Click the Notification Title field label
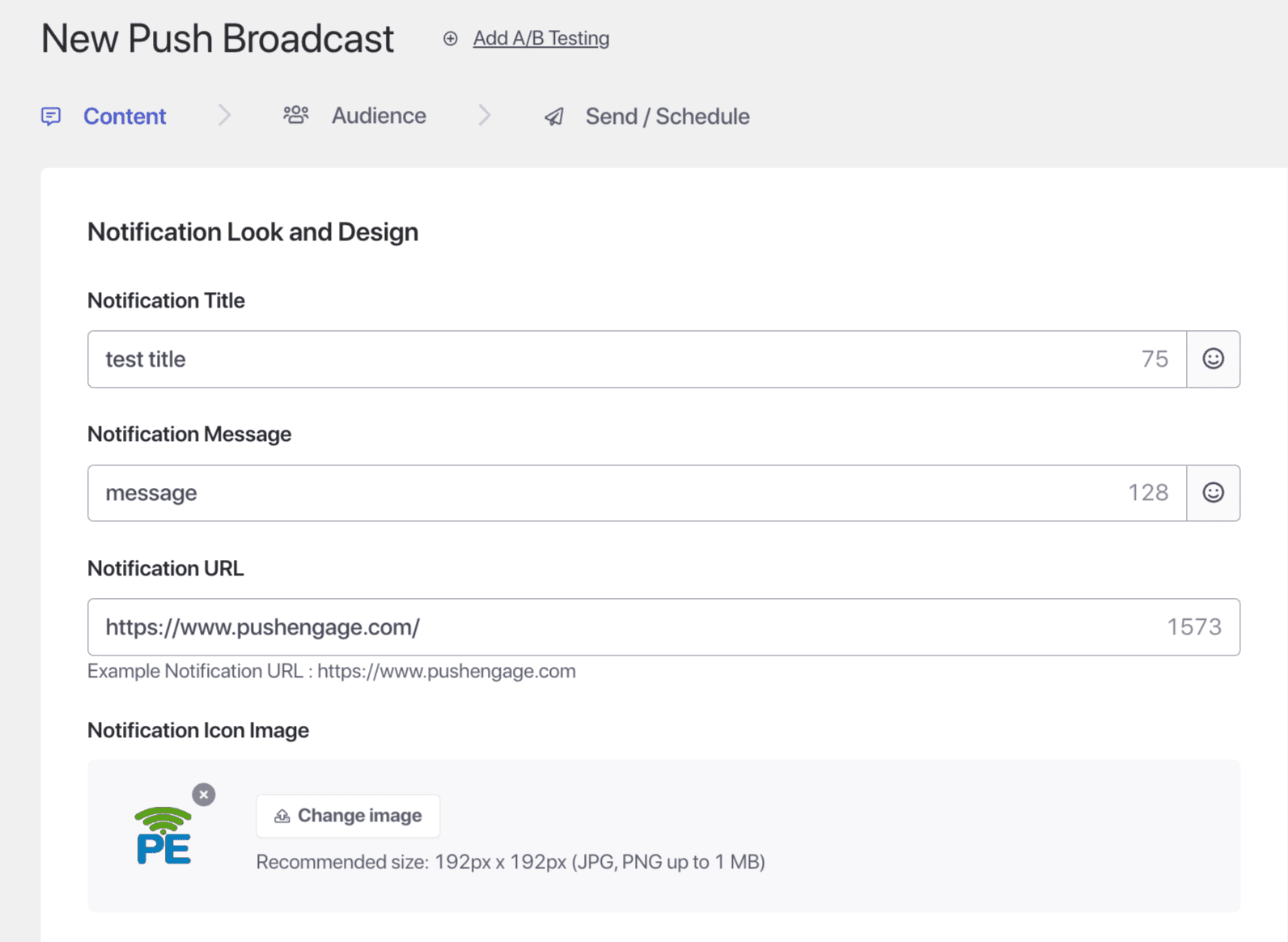Viewport: 1288px width, 942px height. point(166,301)
